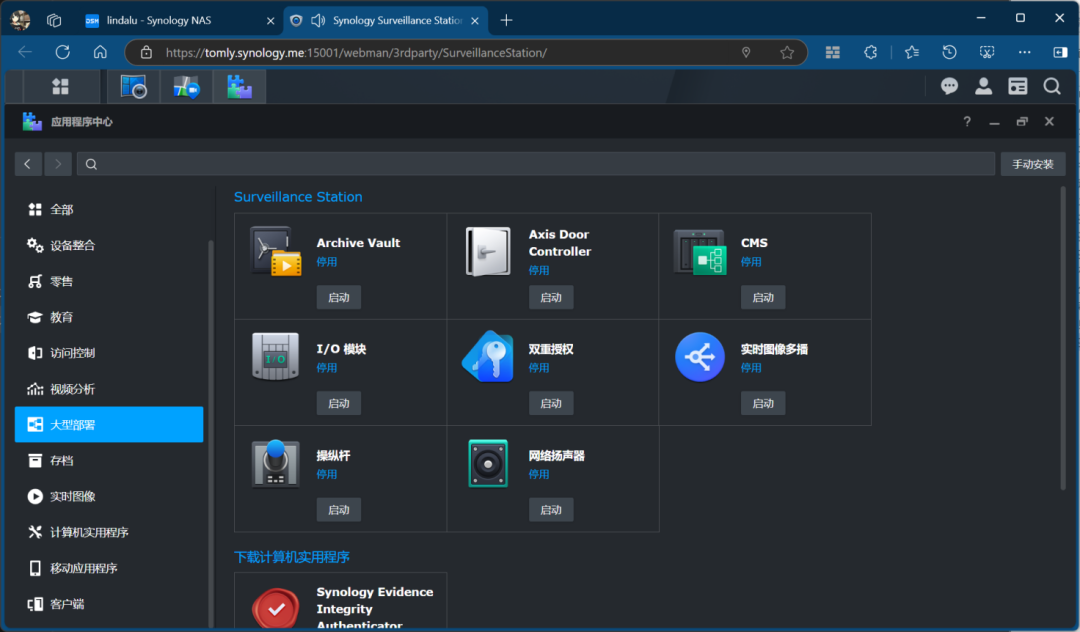Select the 大型部署 category
The height and width of the screenshot is (632, 1080).
click(x=109, y=424)
